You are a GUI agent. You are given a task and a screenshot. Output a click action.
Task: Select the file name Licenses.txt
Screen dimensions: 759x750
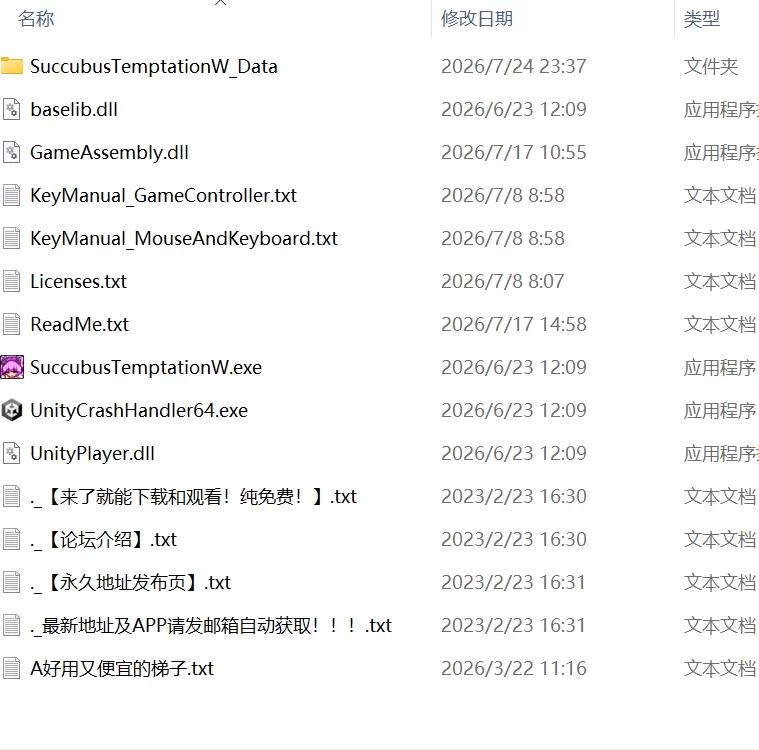click(x=78, y=281)
